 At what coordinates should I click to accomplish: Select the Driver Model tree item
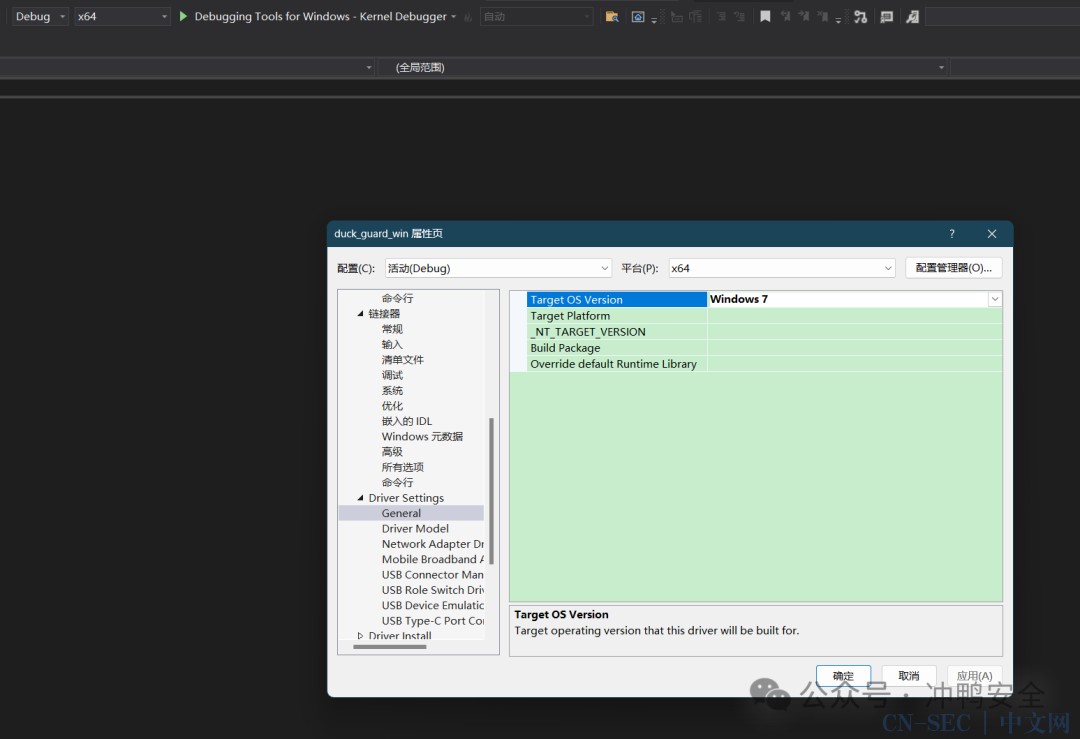(x=415, y=528)
